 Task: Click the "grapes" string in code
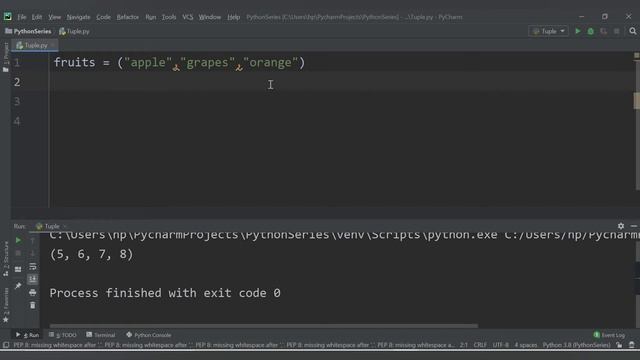click(x=207, y=62)
